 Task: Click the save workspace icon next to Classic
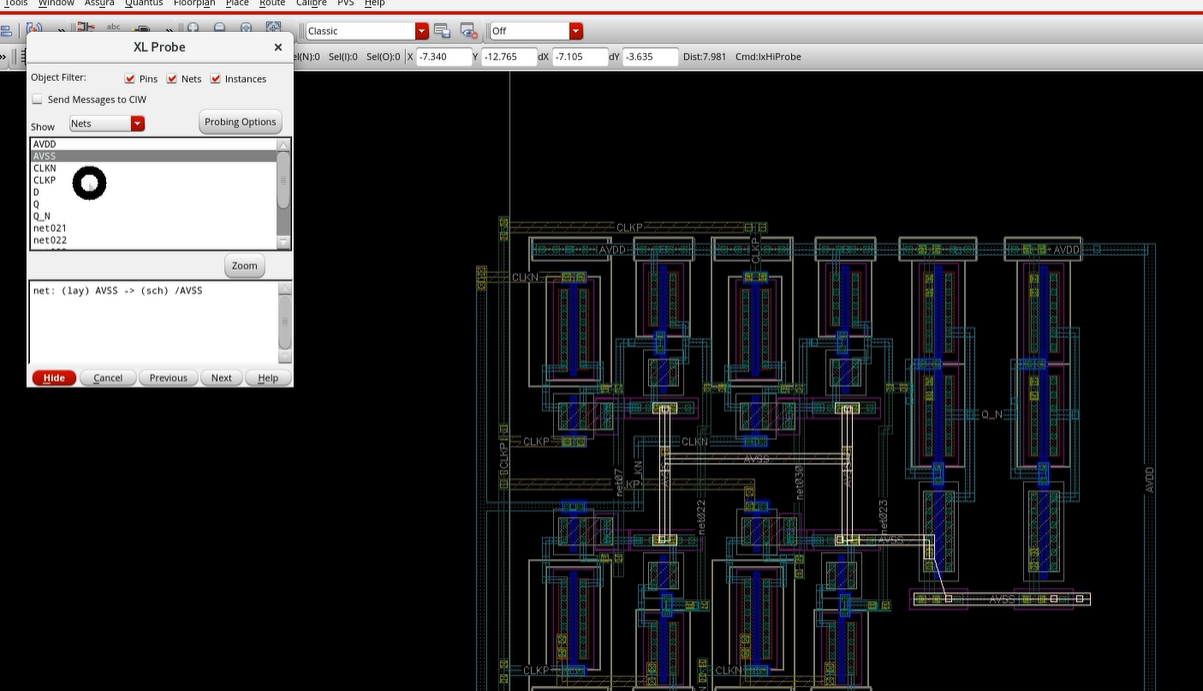point(442,31)
